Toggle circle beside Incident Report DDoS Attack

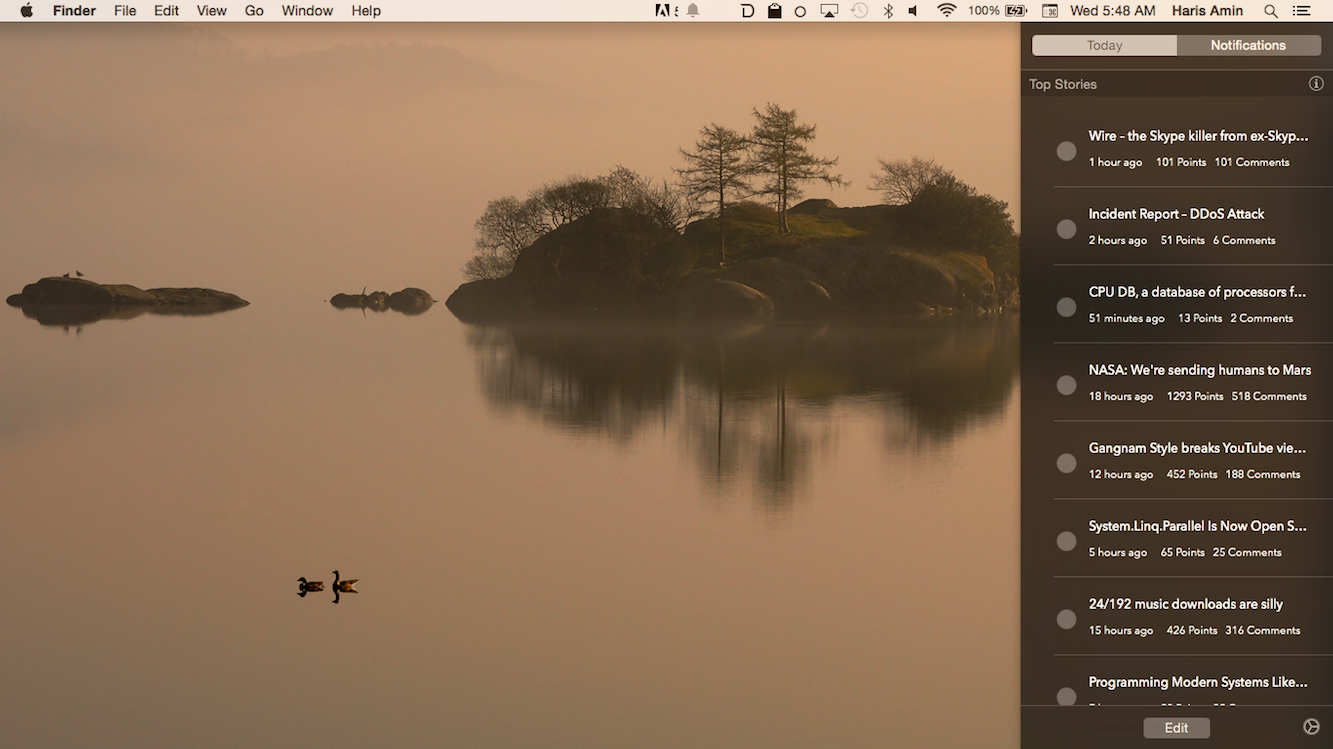1066,229
